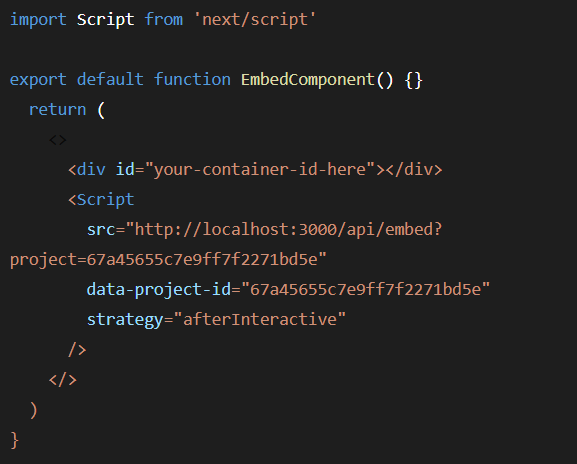Click the 'import' keyword on the first line
This screenshot has width=577, height=464.
click(x=38, y=20)
